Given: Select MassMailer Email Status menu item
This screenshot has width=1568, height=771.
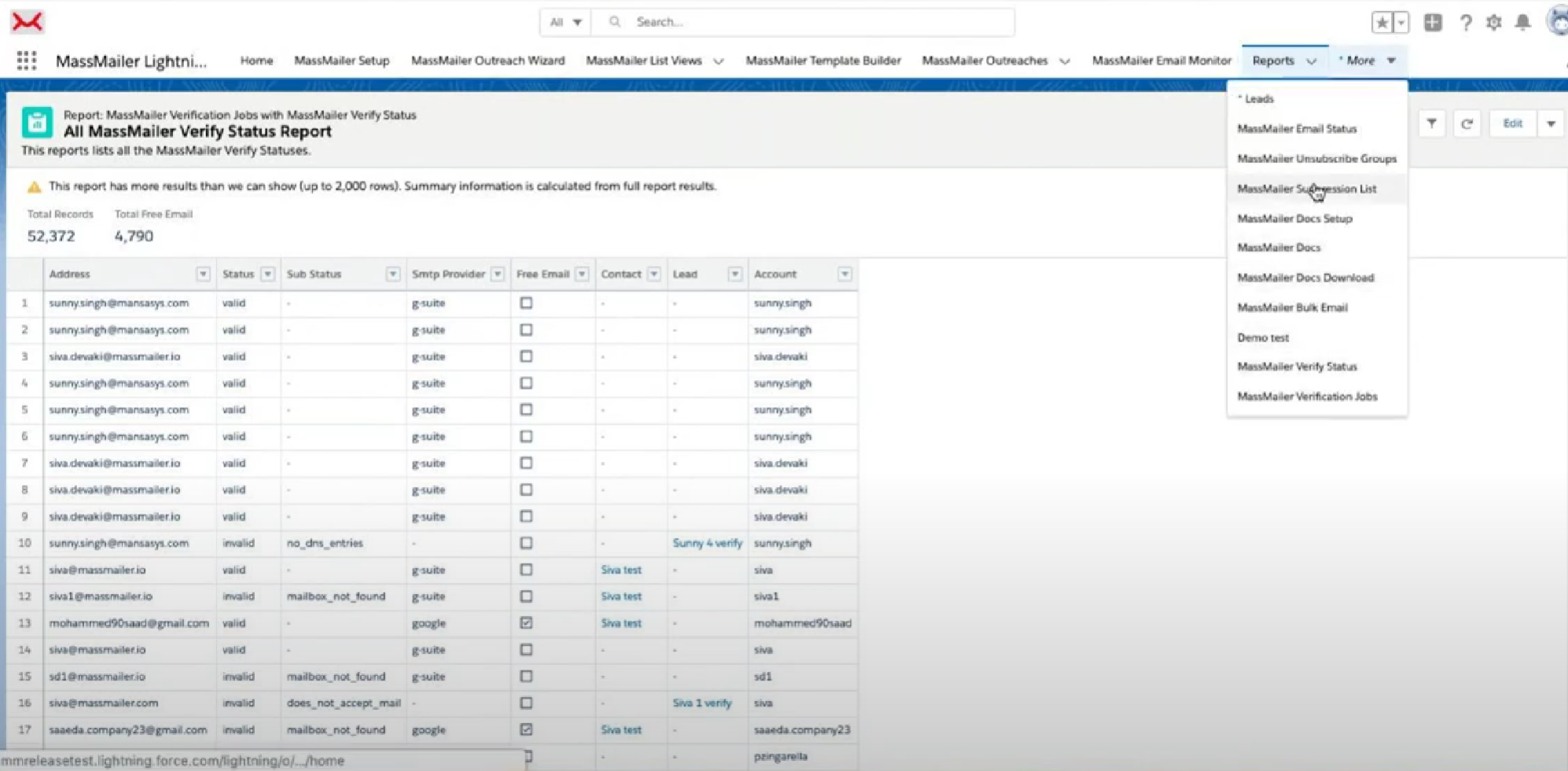Looking at the screenshot, I should click(1317, 129).
